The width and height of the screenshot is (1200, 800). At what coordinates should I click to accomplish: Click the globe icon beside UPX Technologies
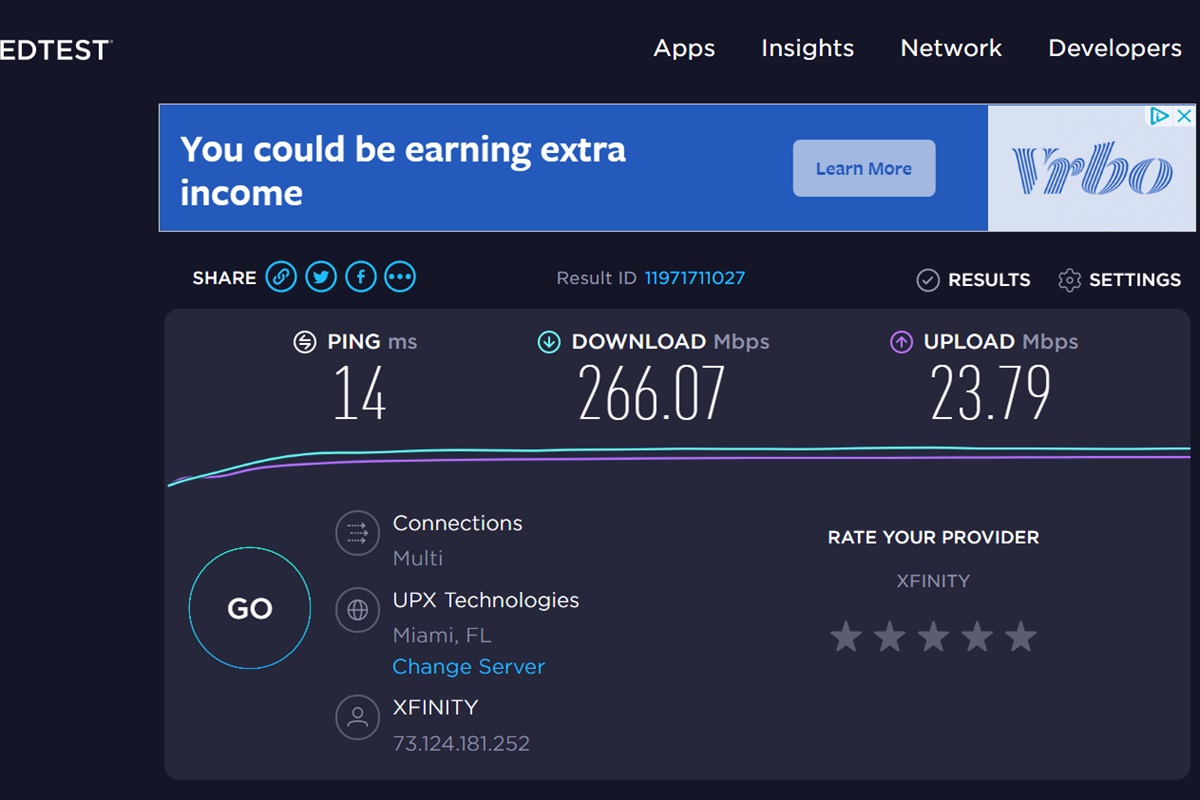coord(358,611)
